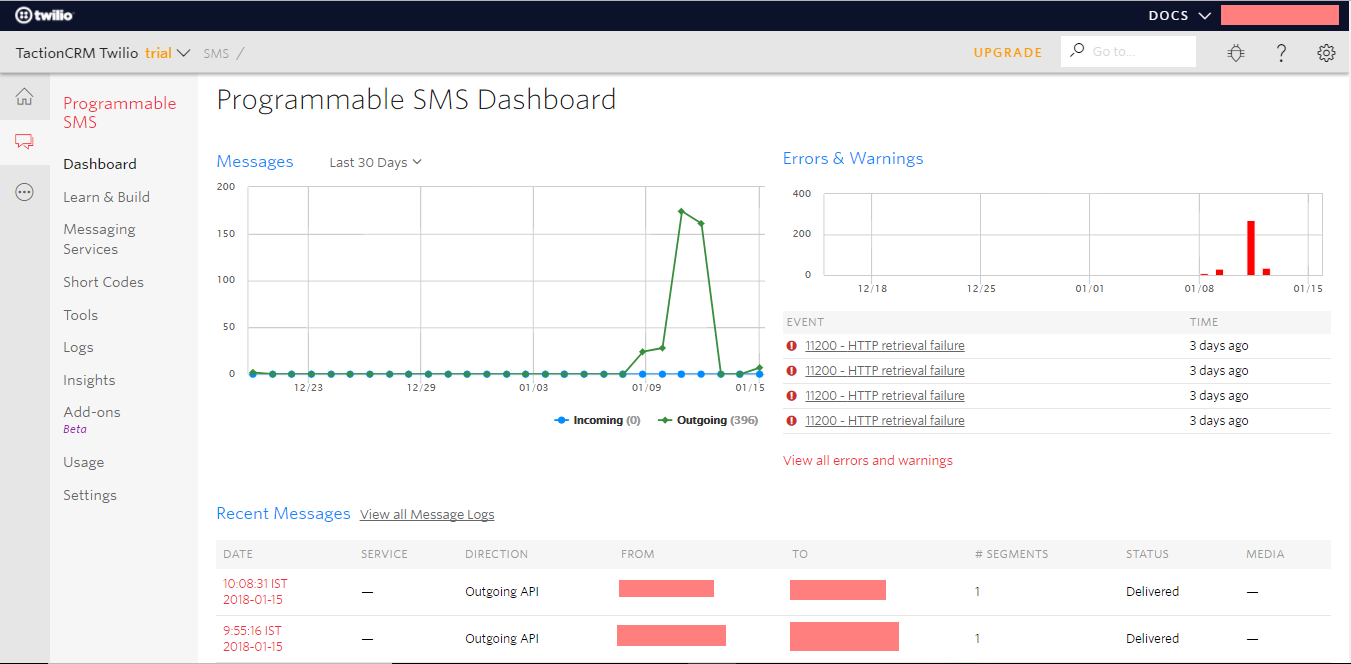Click the STATUS column header

click(1147, 554)
